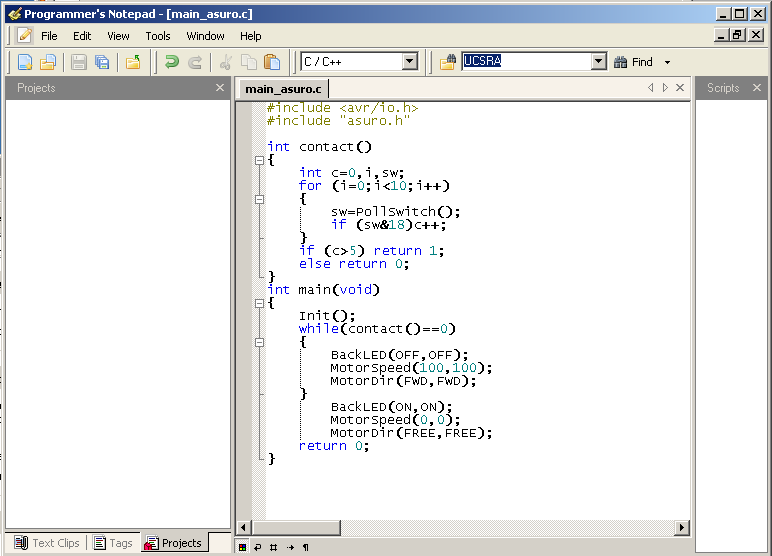Click the Paste clipboard icon
This screenshot has height=556, width=772.
pos(272,62)
